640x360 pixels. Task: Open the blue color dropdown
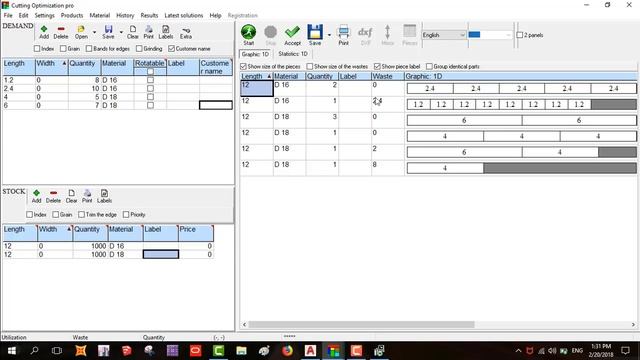click(489, 35)
